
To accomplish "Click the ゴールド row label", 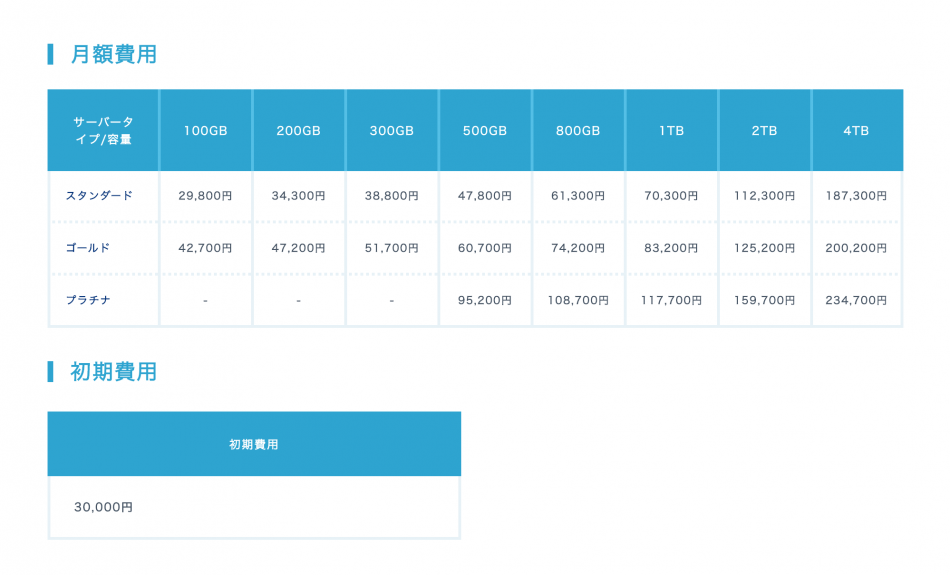I will [88, 248].
